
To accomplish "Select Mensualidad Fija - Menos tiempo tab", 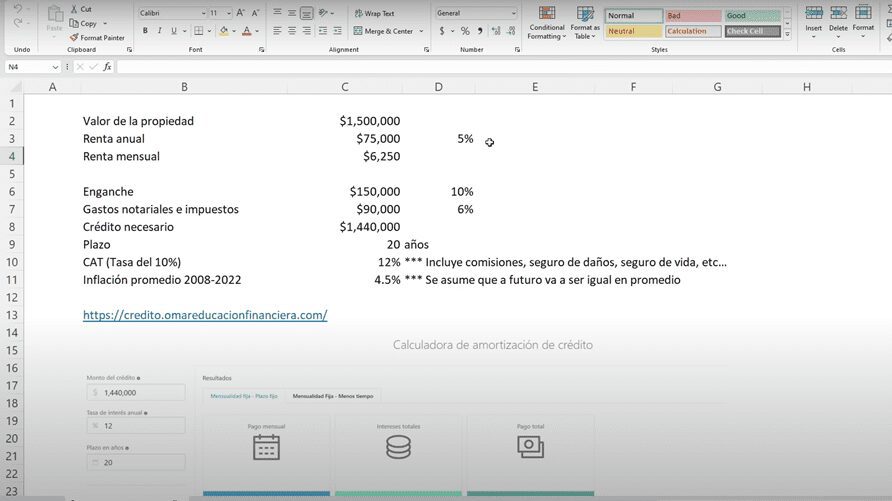I will tap(332, 396).
